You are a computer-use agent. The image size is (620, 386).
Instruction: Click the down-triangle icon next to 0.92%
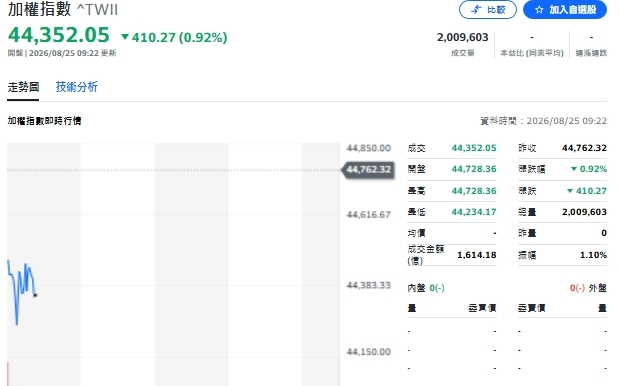point(574,169)
